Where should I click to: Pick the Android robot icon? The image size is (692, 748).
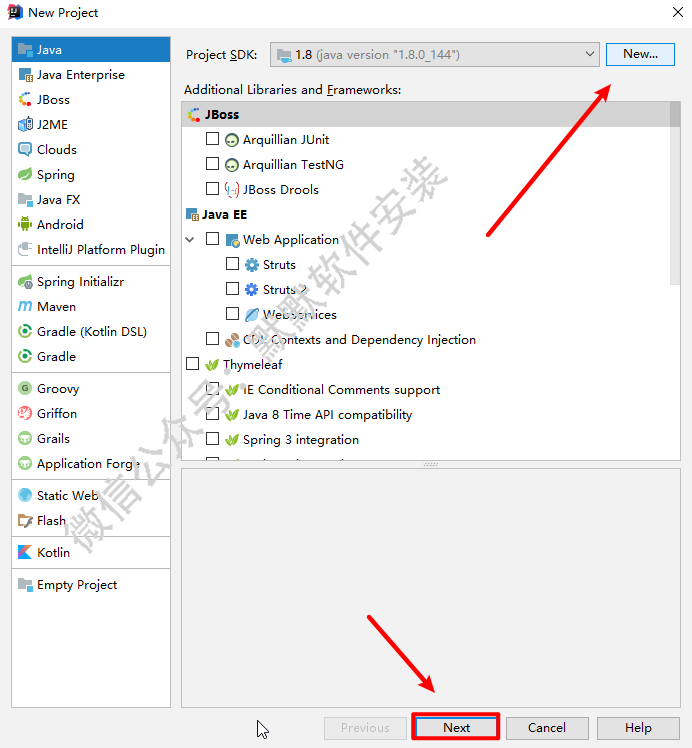[x=25, y=224]
